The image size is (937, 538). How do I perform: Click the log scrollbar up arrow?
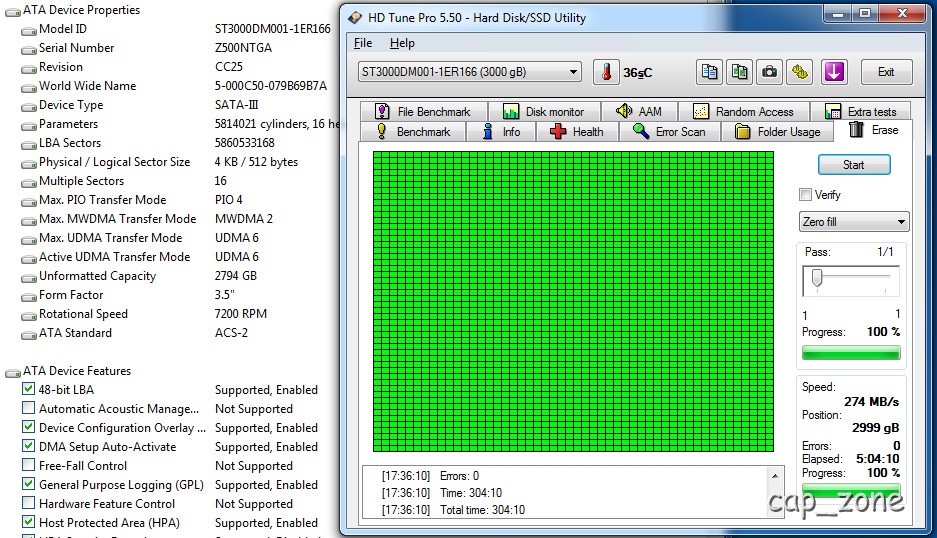click(775, 476)
